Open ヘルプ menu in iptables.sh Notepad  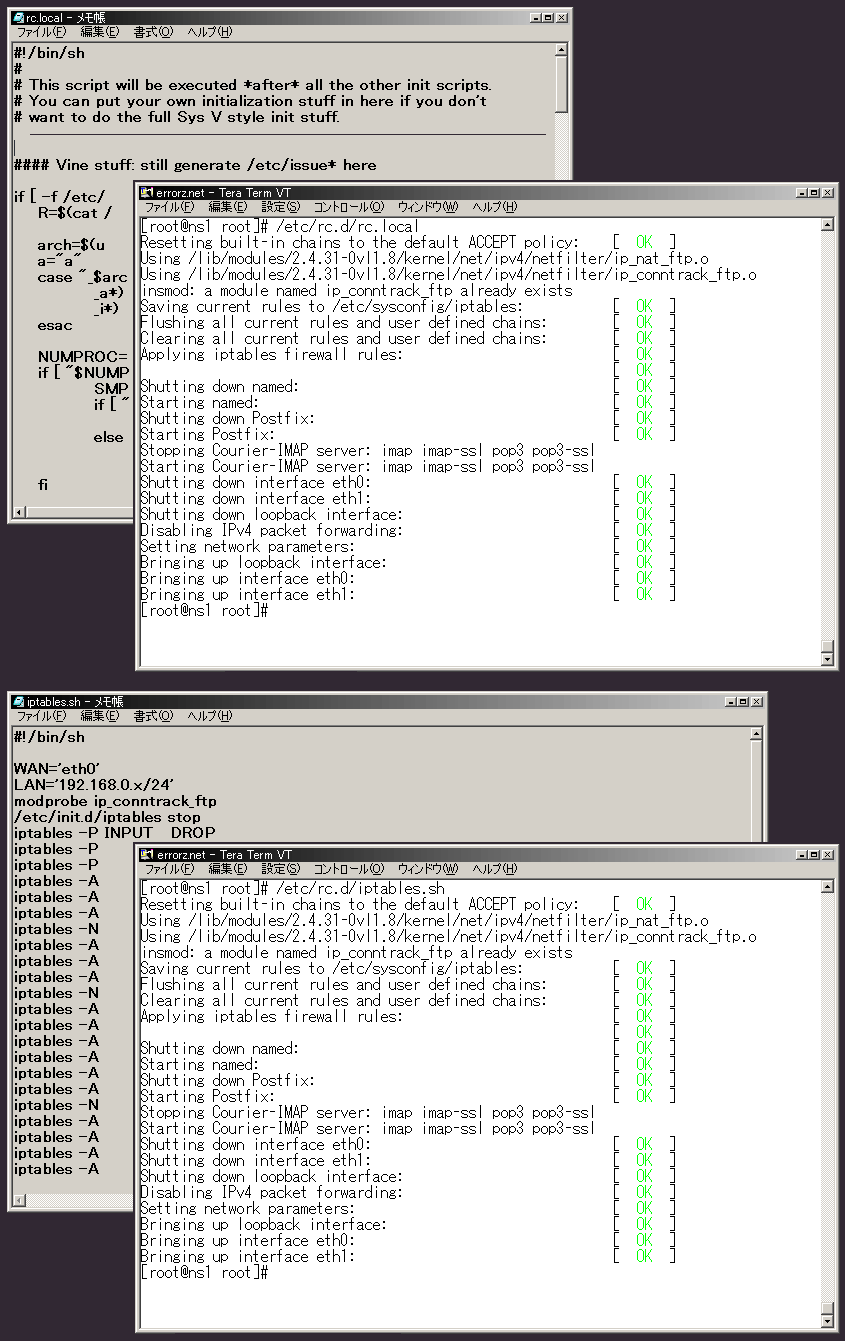tap(210, 716)
